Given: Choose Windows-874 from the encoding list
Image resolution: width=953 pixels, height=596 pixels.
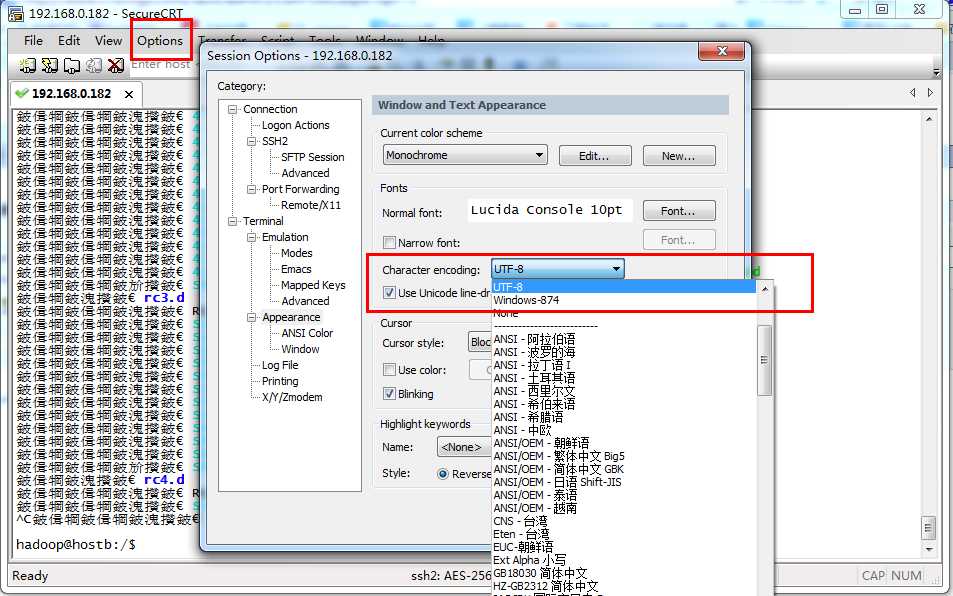Looking at the screenshot, I should tap(624, 300).
